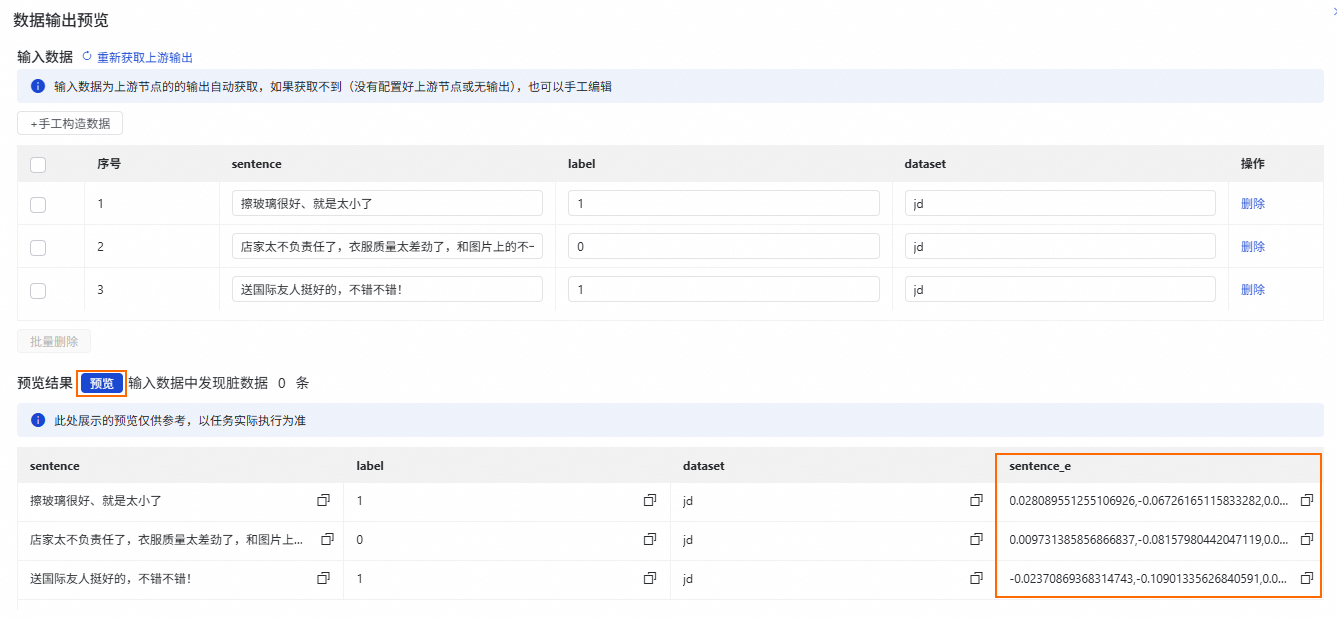Click dataset input field in row 3

point(1060,290)
